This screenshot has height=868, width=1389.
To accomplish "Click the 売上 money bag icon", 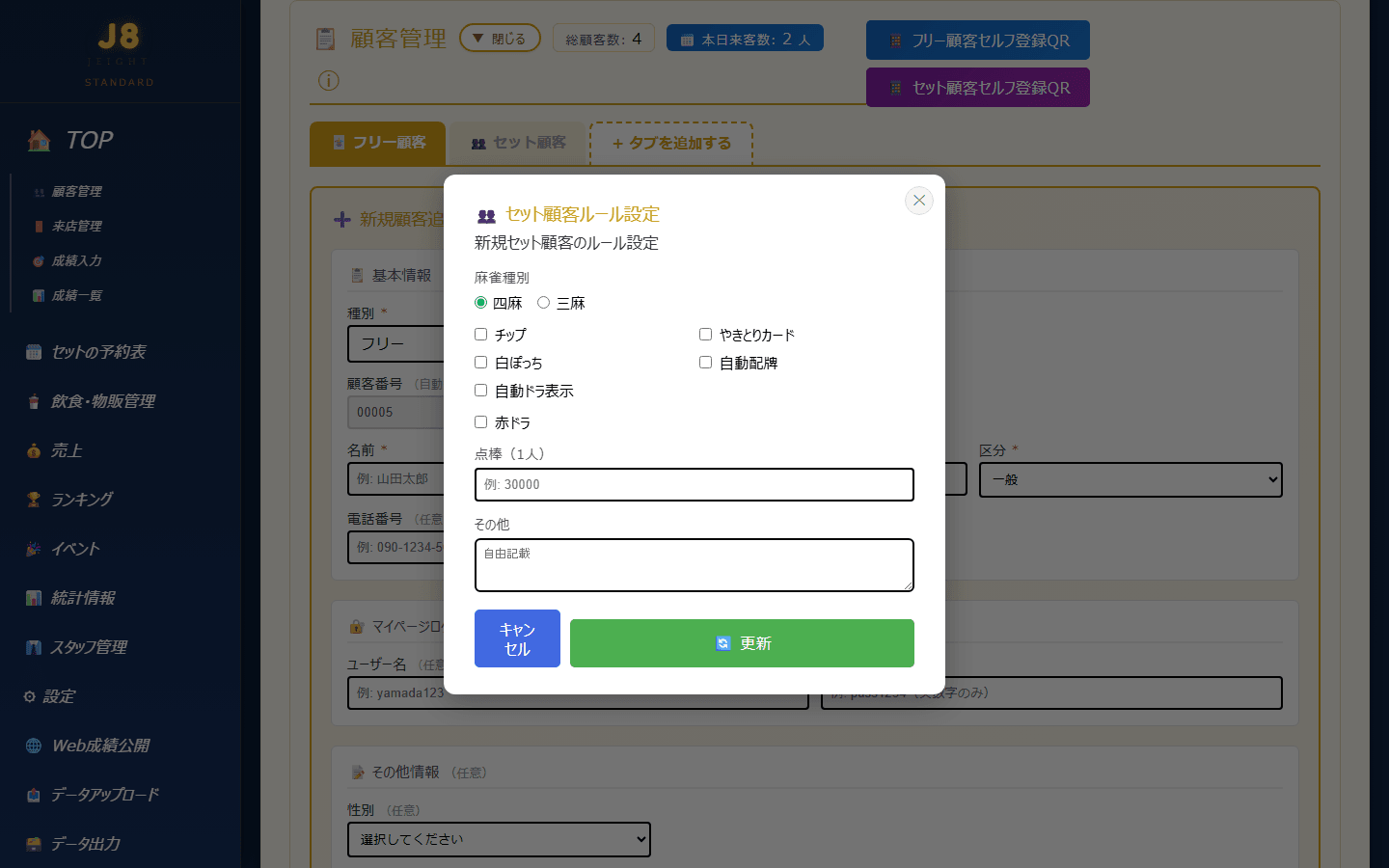I will point(34,450).
